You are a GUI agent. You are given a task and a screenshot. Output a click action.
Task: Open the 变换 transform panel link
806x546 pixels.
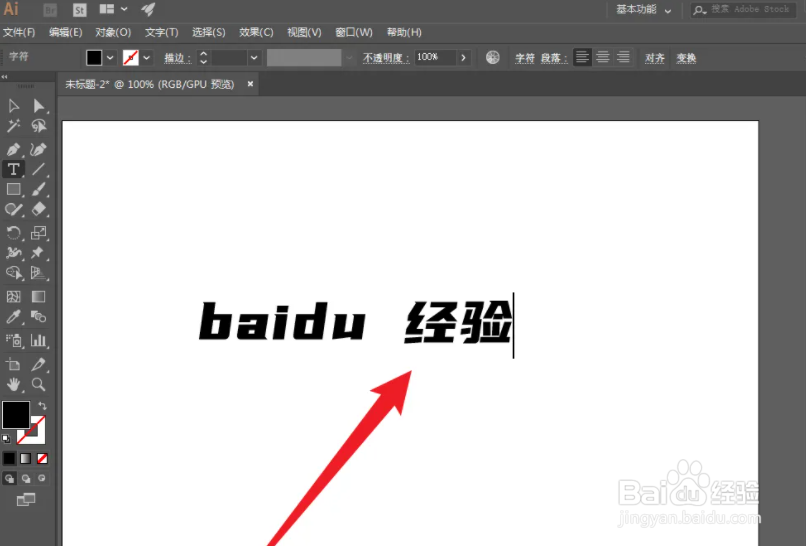(686, 58)
